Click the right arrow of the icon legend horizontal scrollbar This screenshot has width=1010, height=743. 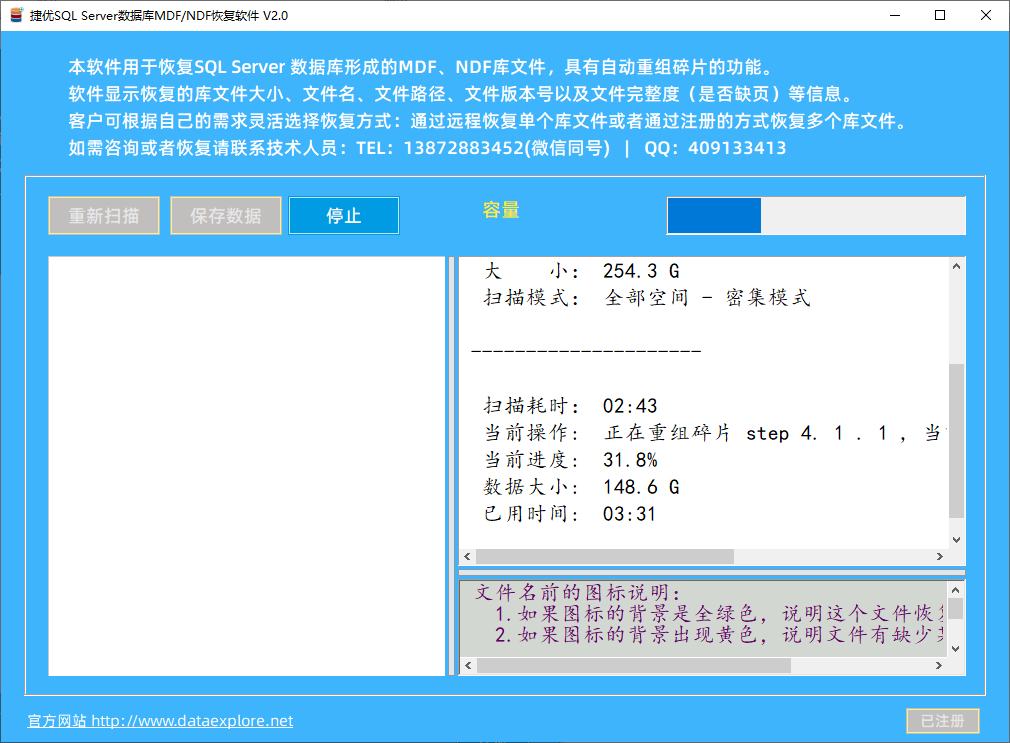(x=939, y=666)
